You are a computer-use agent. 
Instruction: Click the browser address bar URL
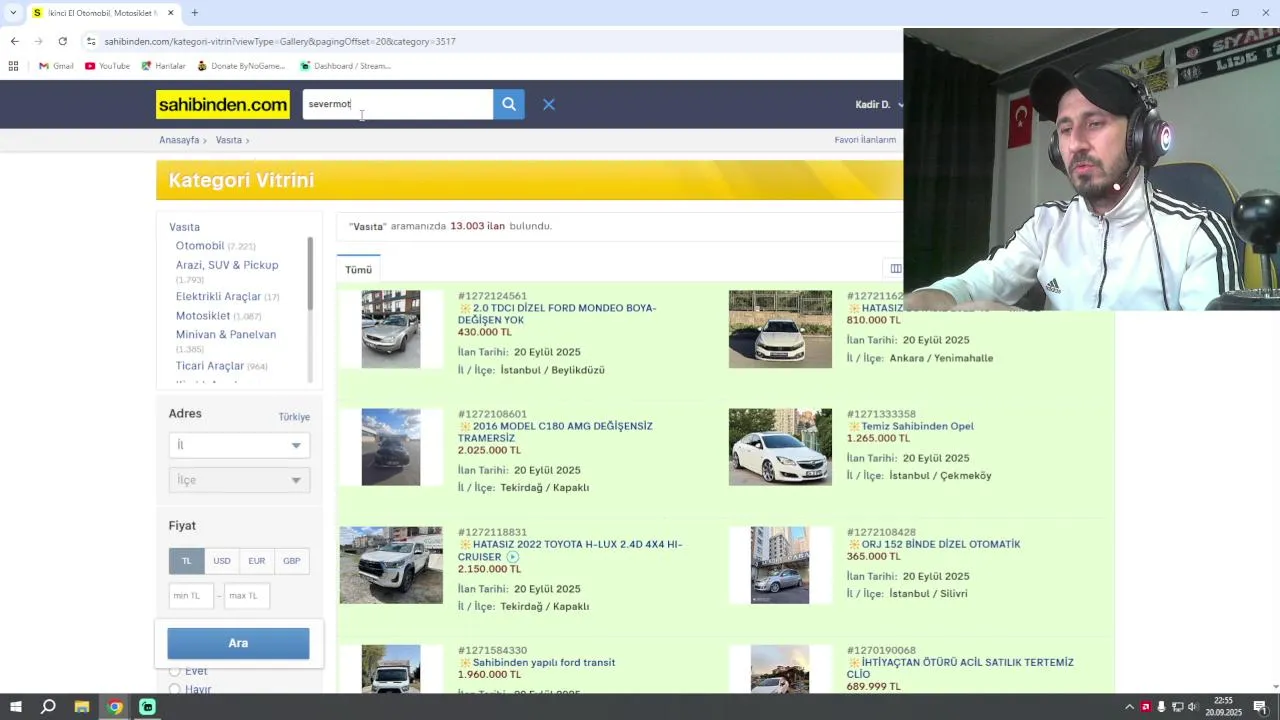[x=280, y=41]
